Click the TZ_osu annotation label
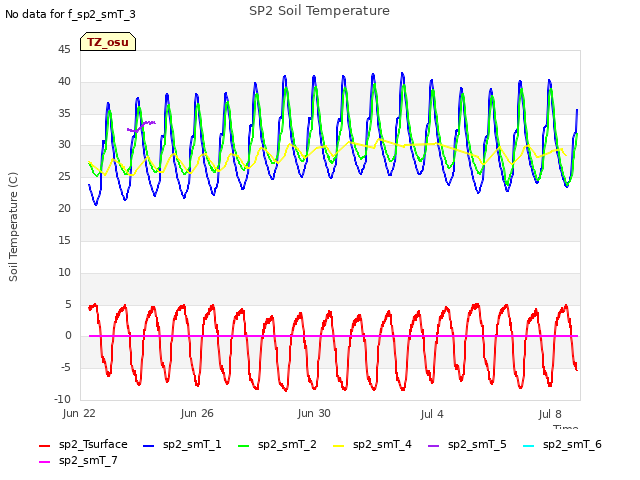The image size is (640, 480). point(108,42)
